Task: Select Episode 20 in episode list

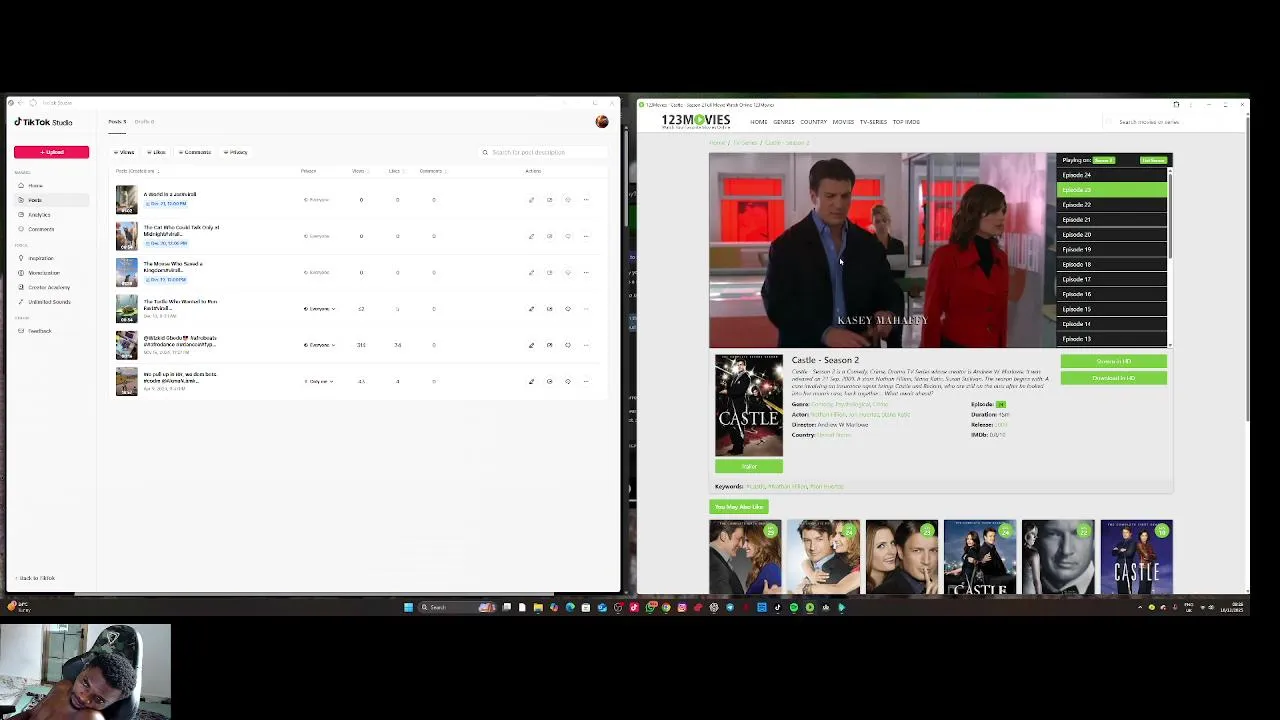Action: (x=1112, y=235)
